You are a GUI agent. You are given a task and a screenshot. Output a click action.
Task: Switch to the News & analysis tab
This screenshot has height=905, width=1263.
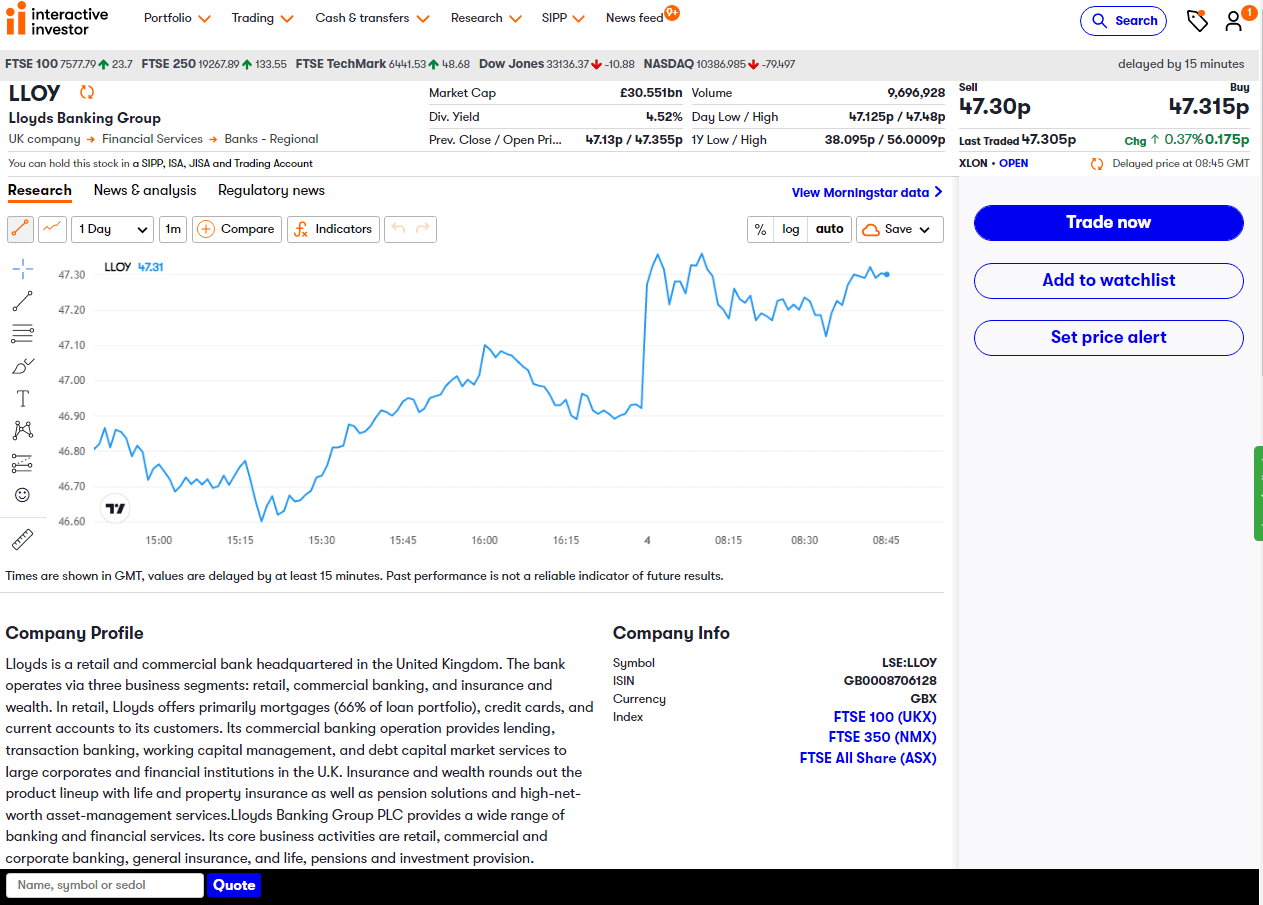pos(144,190)
